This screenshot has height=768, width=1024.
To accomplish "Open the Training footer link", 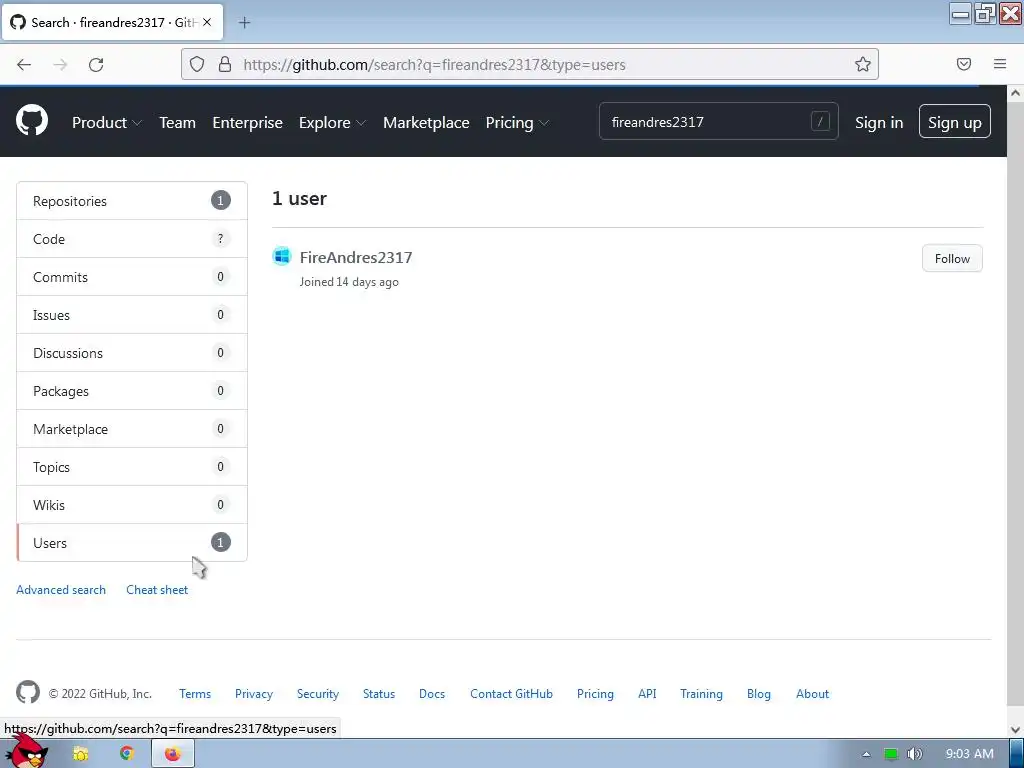I will [x=701, y=694].
